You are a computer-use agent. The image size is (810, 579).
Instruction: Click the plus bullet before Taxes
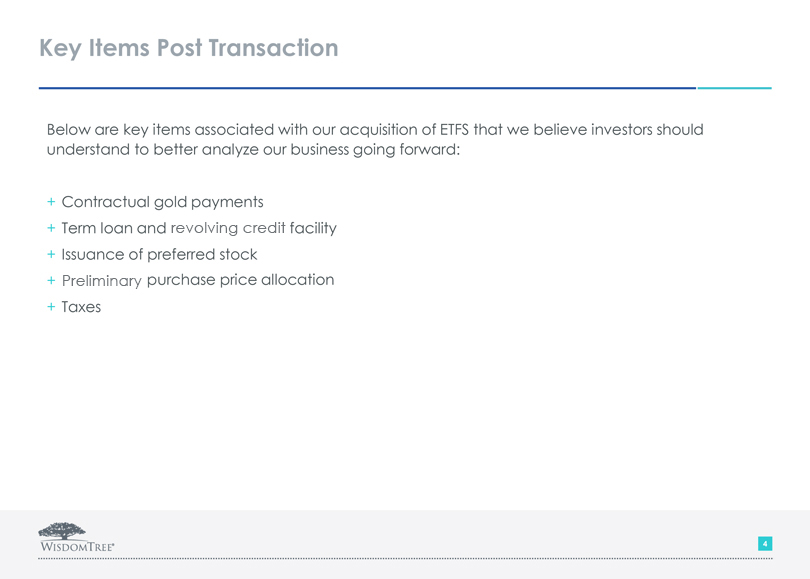52,307
